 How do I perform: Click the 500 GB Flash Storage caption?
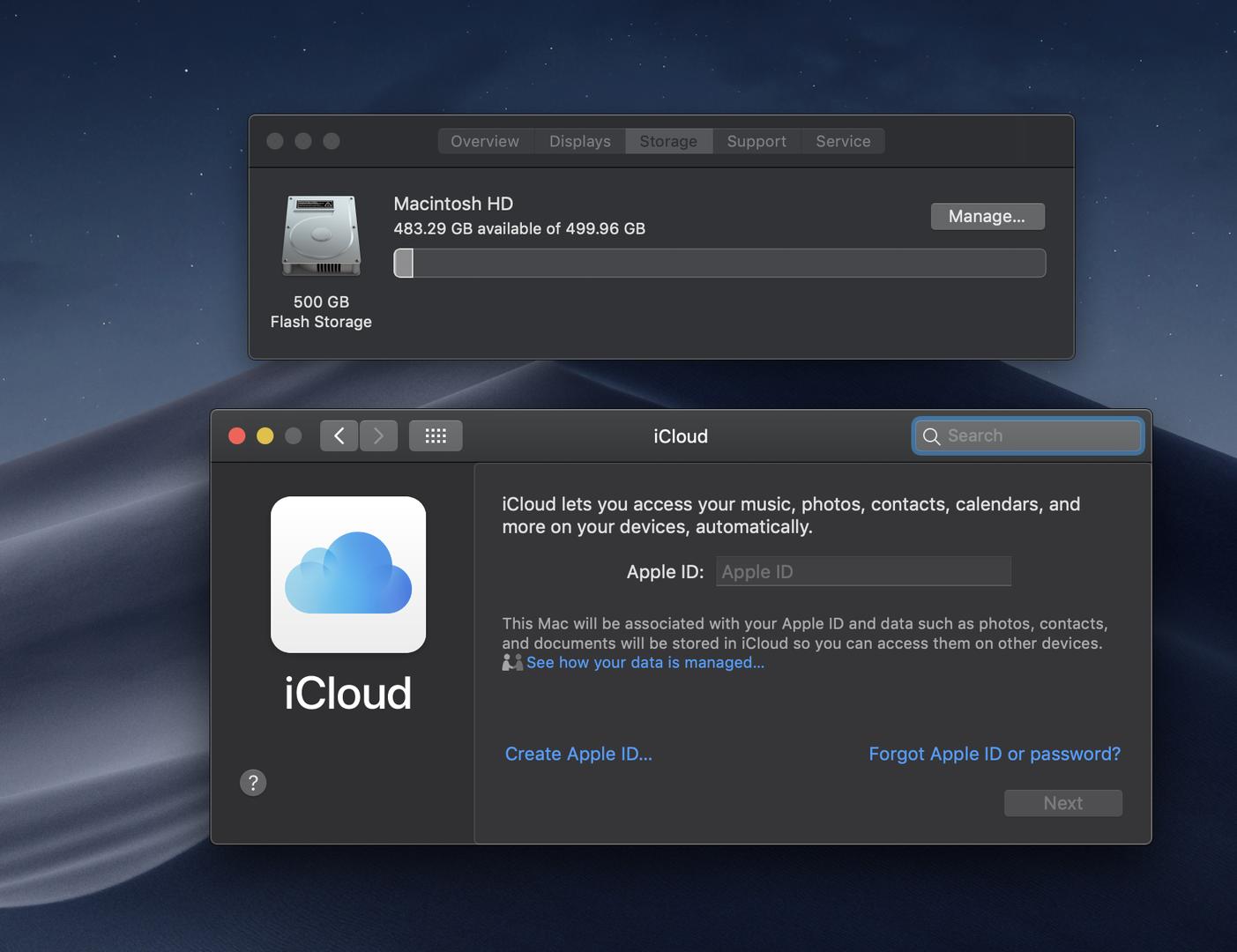(321, 311)
